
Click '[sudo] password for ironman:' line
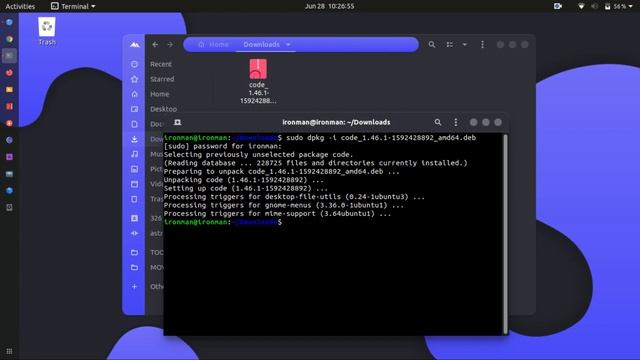point(222,146)
